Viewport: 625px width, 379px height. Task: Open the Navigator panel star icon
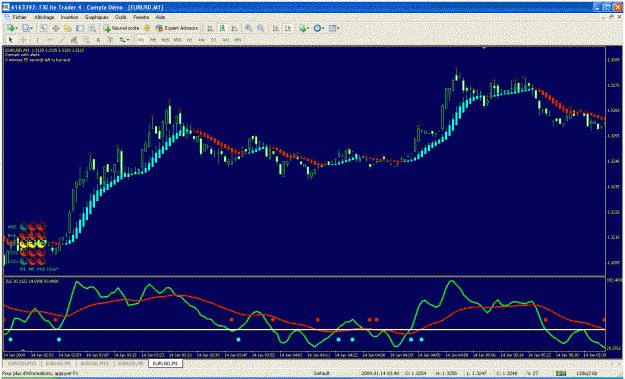[68, 28]
